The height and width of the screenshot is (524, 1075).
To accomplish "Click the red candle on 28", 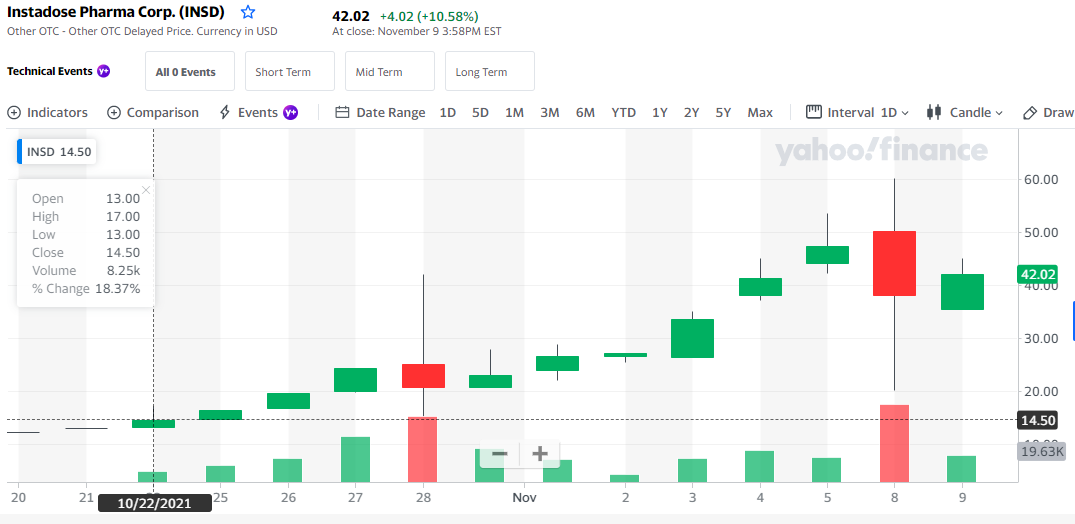I will pyautogui.click(x=423, y=376).
